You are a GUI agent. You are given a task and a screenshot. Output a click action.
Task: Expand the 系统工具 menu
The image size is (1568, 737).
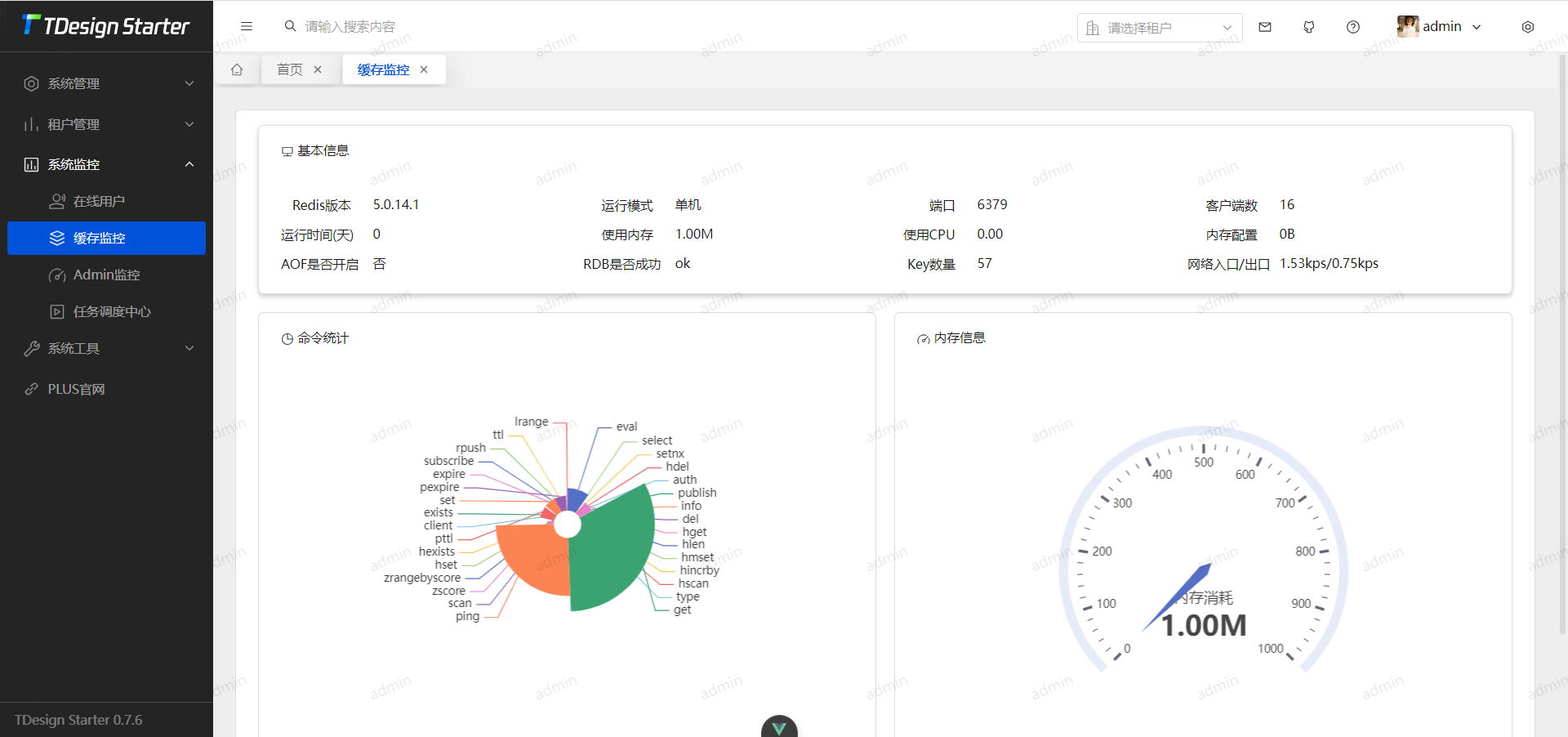pos(106,348)
